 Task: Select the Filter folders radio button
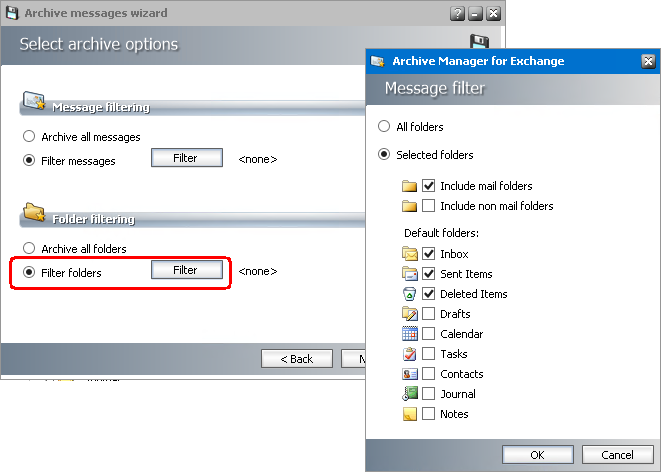coord(29,272)
